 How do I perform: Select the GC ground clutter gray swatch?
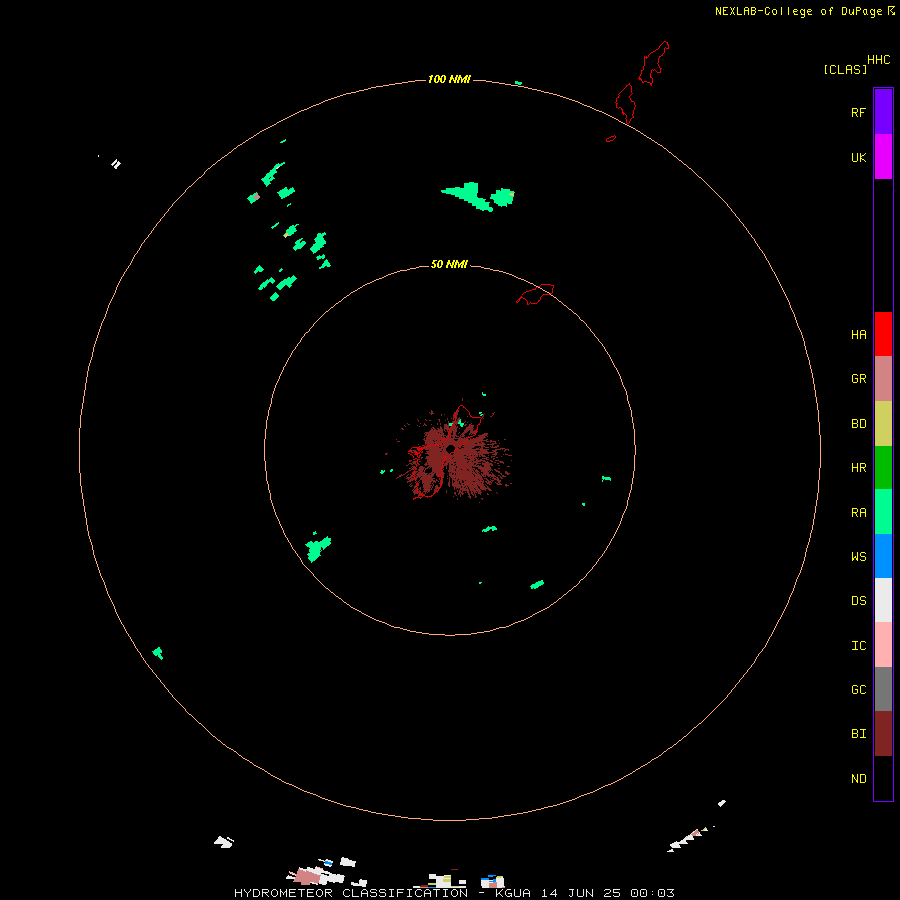coord(883,689)
